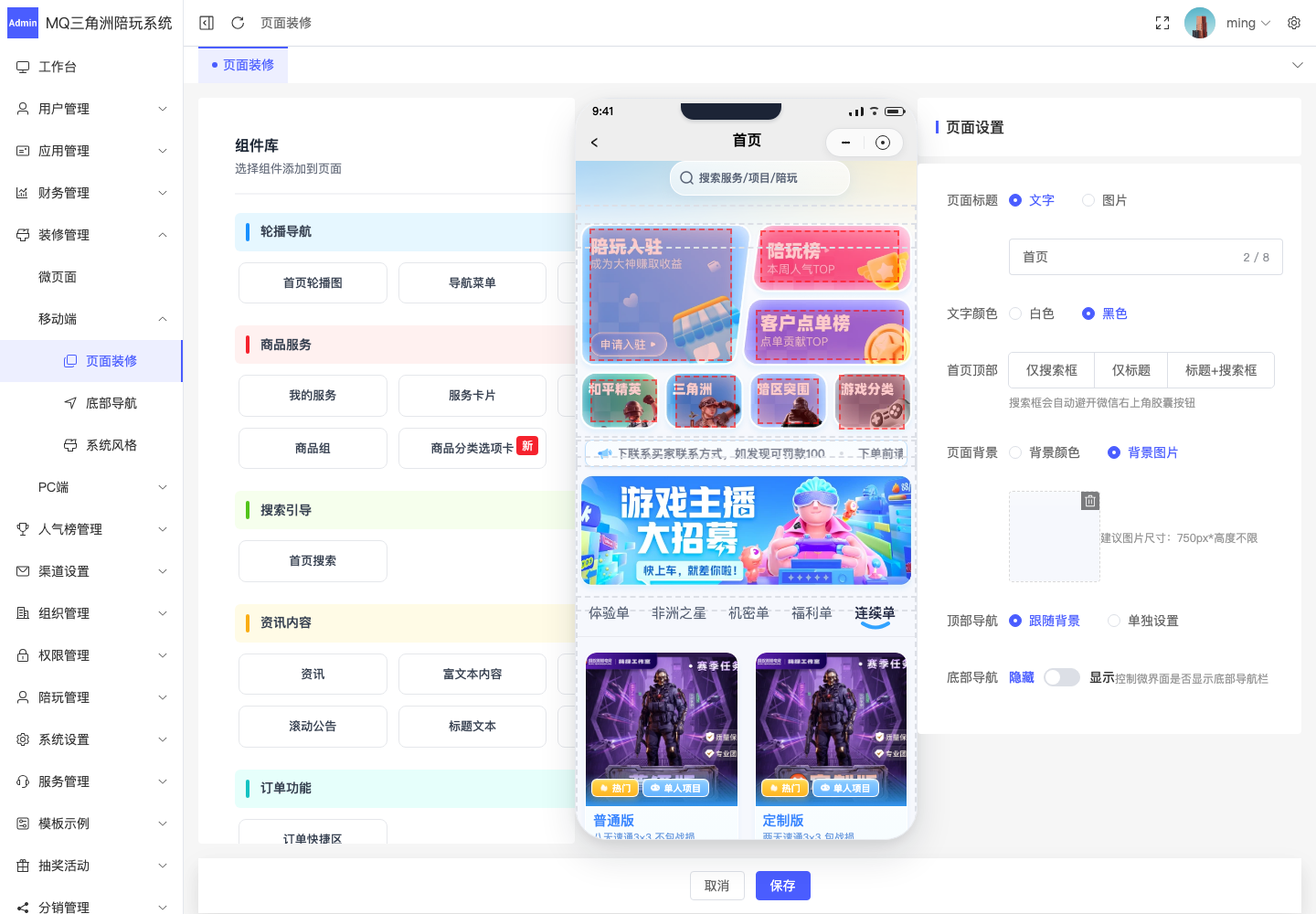Viewport: 1316px width, 914px height.
Task: Open 微页面 in the sidebar
Action: tap(91, 277)
